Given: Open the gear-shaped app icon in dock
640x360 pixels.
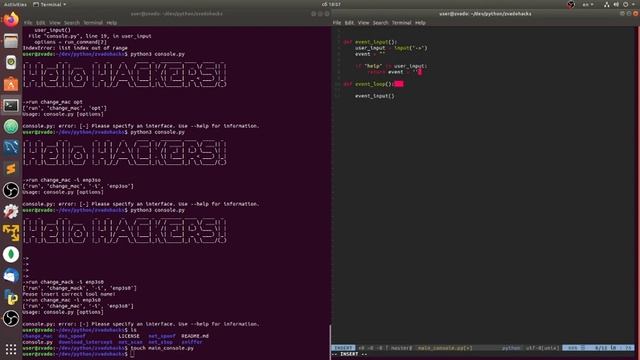Looking at the screenshot, I should pos(11,211).
